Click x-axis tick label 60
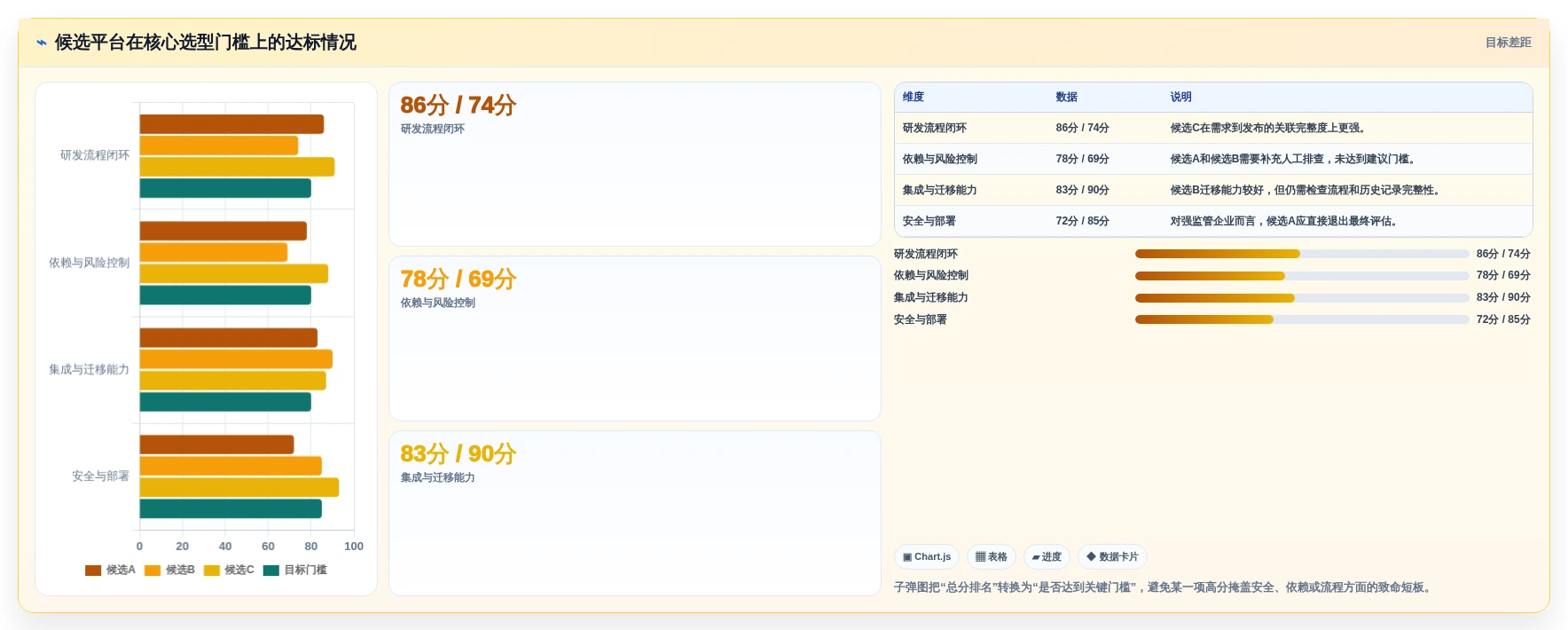1568x630 pixels. [x=268, y=547]
